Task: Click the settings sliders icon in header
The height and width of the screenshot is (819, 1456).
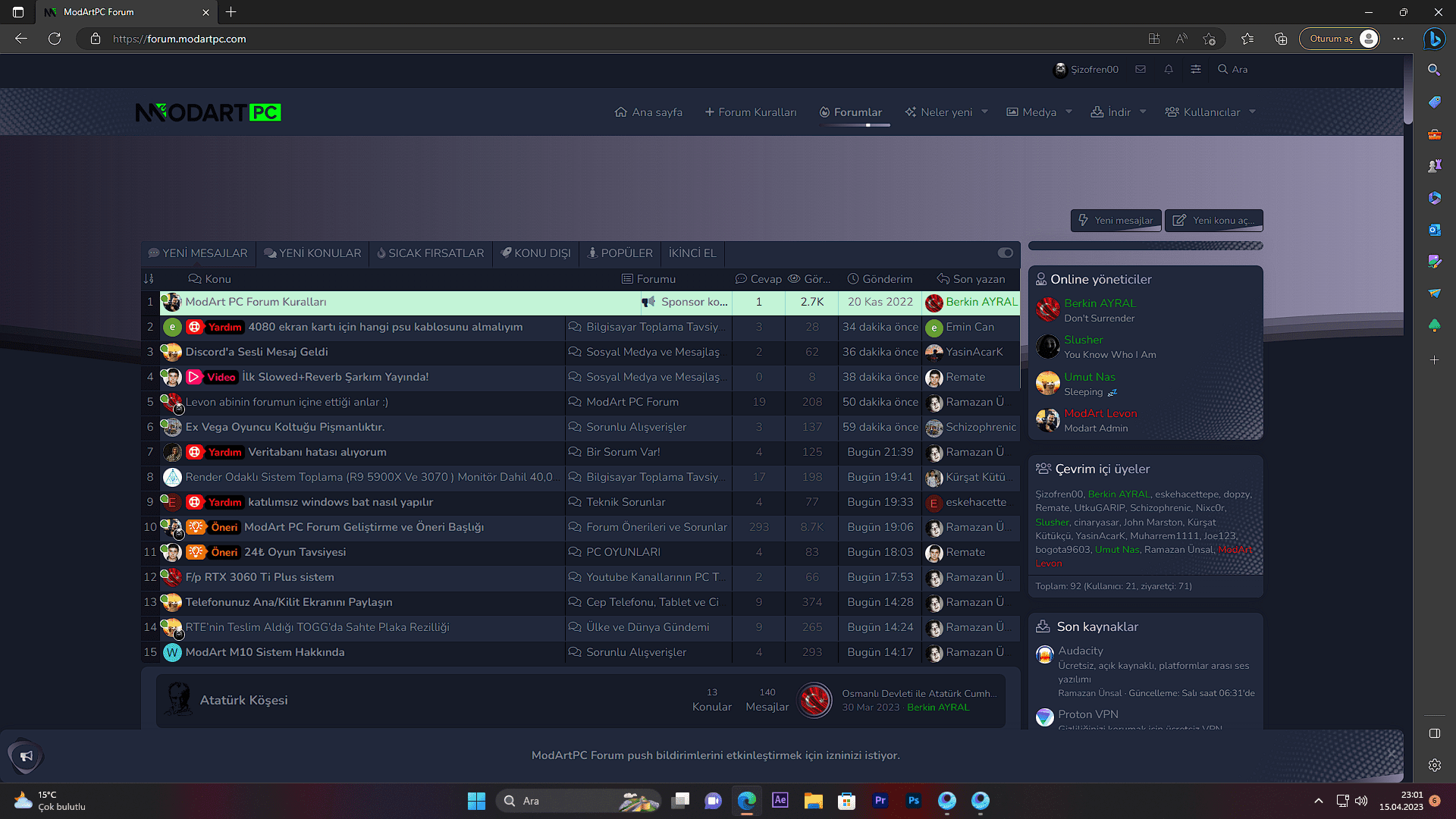Action: (1196, 69)
